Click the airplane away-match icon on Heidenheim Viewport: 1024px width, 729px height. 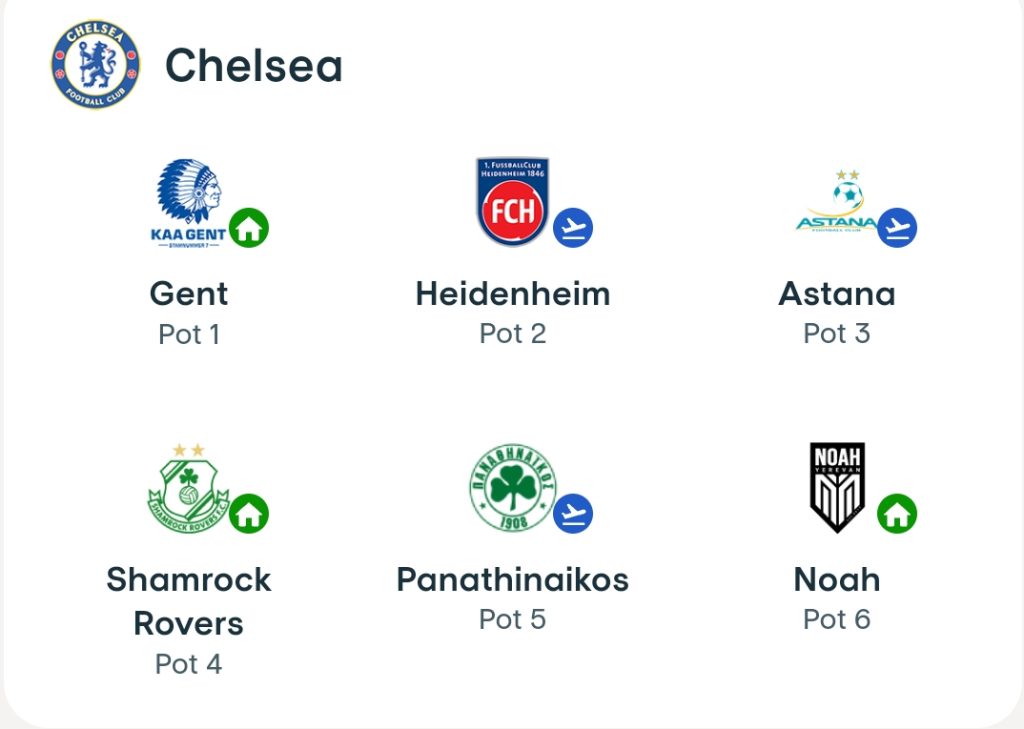click(573, 227)
